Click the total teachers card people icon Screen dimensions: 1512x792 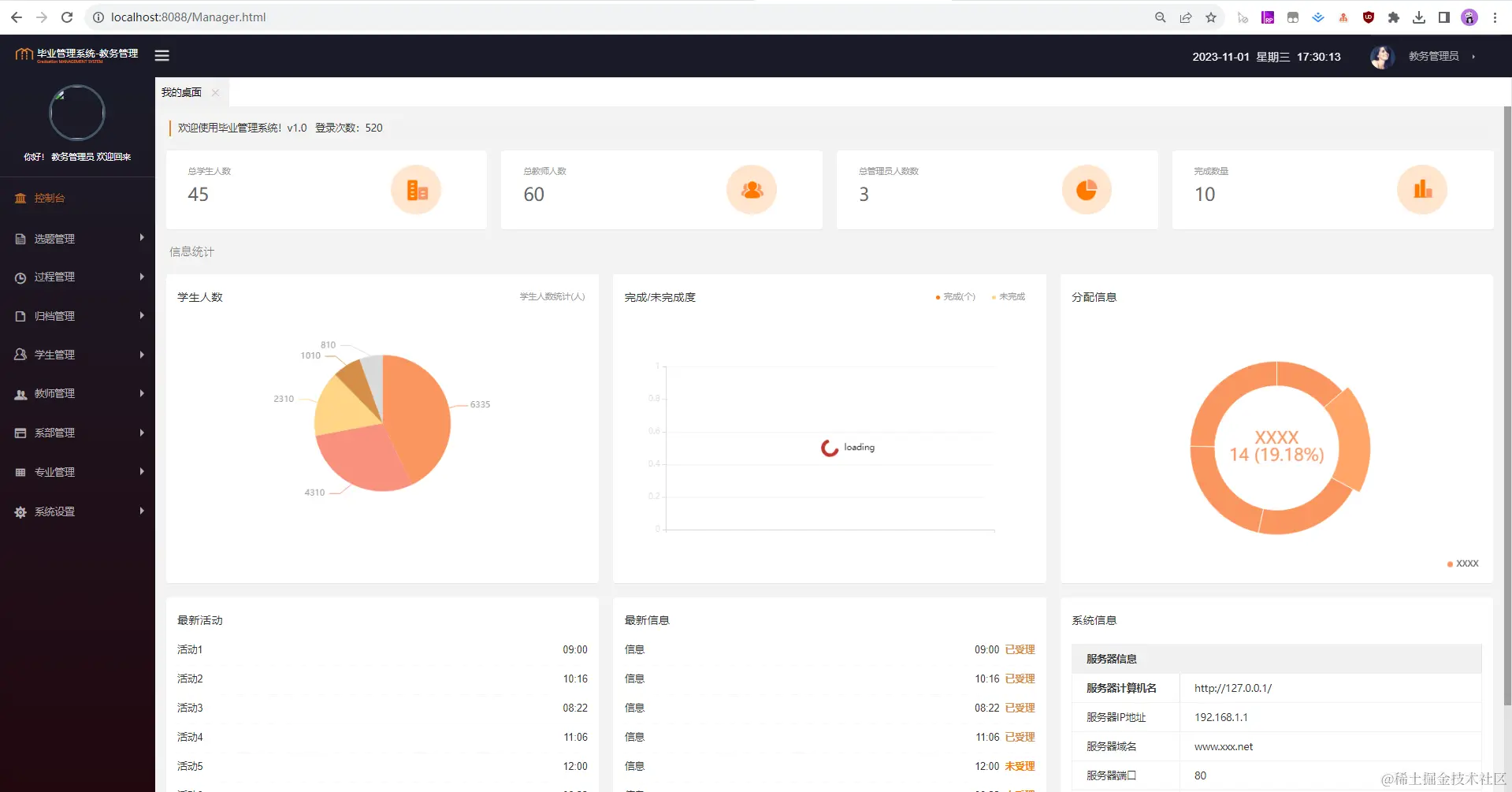[752, 190]
